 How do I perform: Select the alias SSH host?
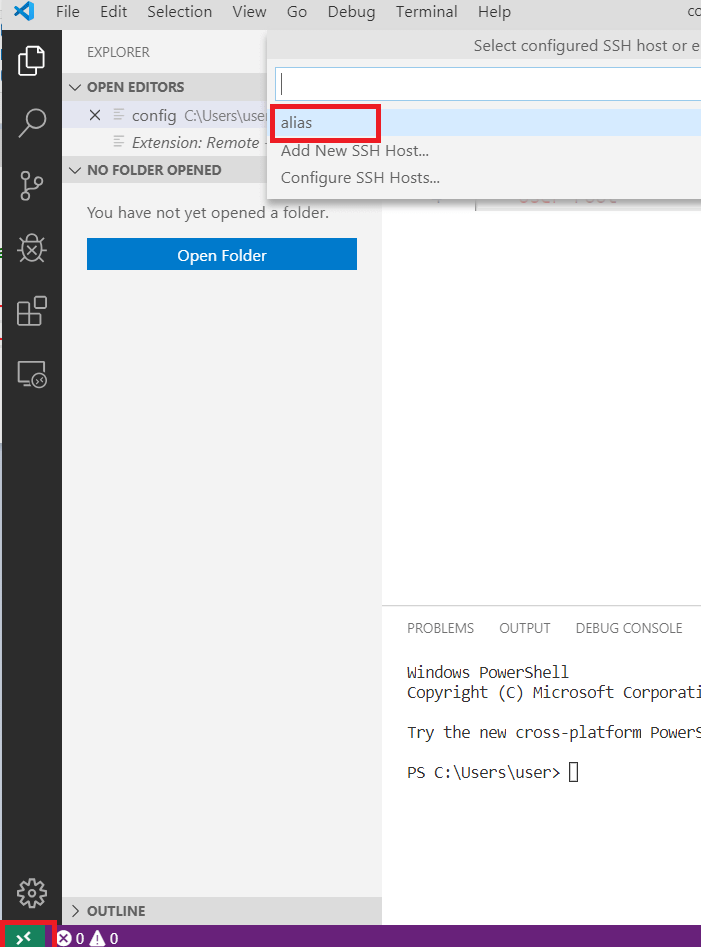484,123
